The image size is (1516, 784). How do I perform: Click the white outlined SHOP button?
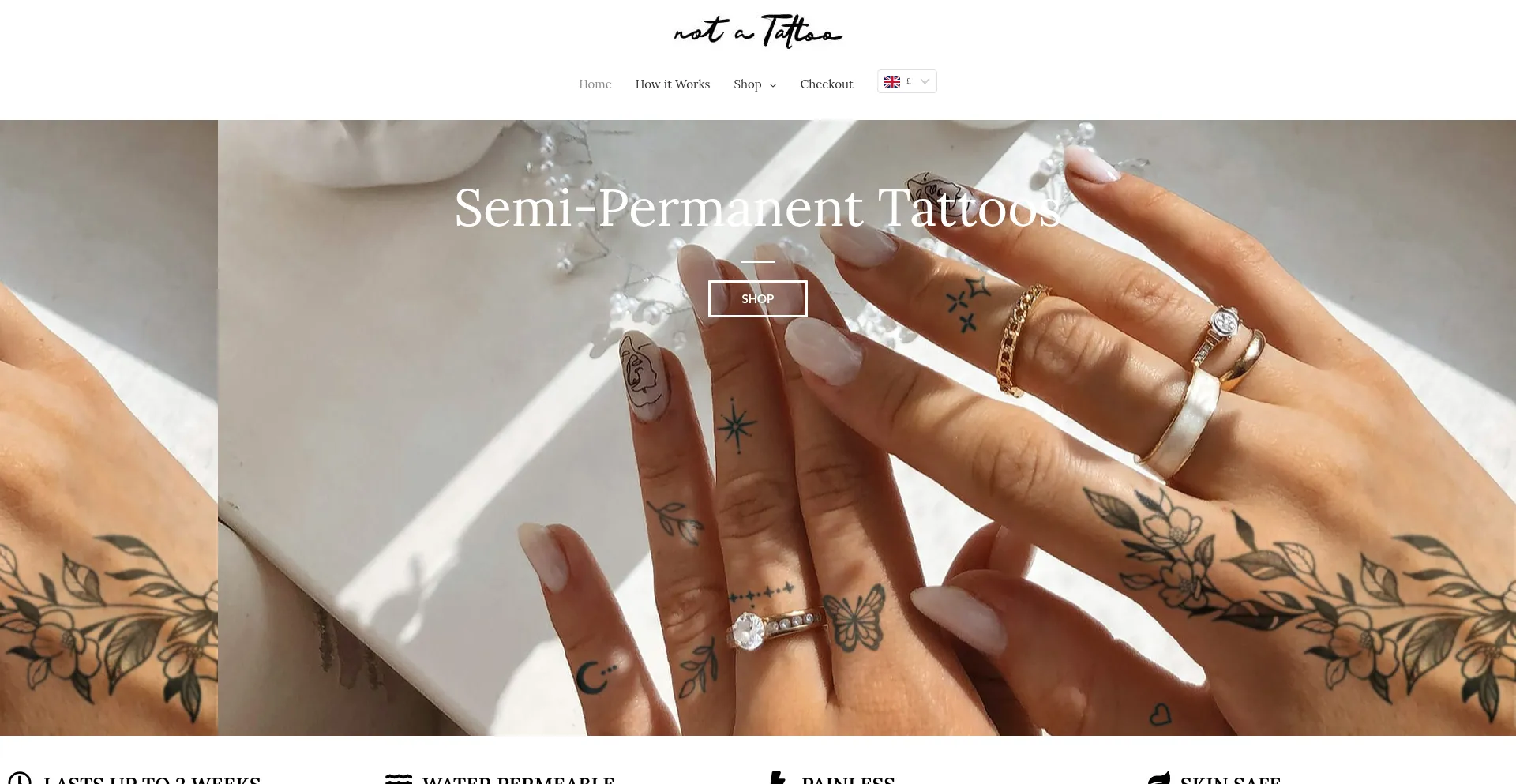758,298
